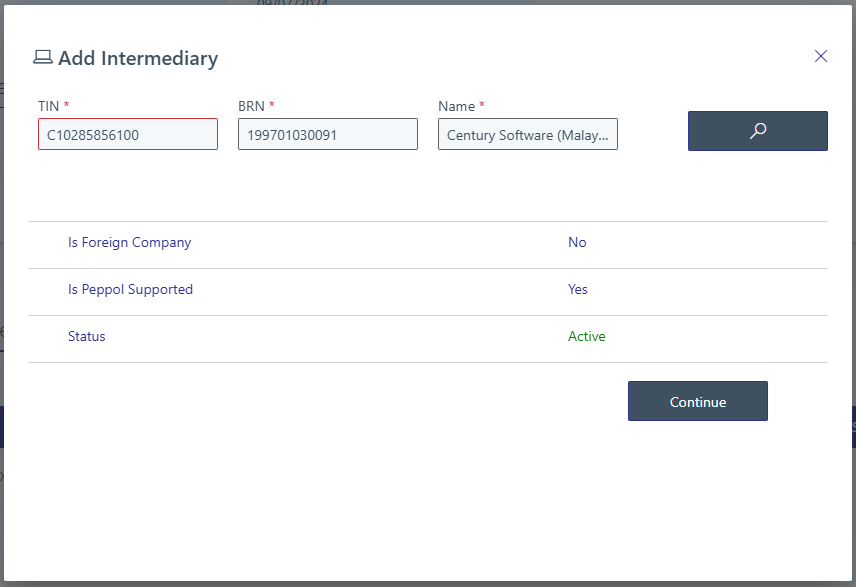Select the TIN input containing C10285856100
Image resolution: width=856 pixels, height=587 pixels.
point(127,133)
